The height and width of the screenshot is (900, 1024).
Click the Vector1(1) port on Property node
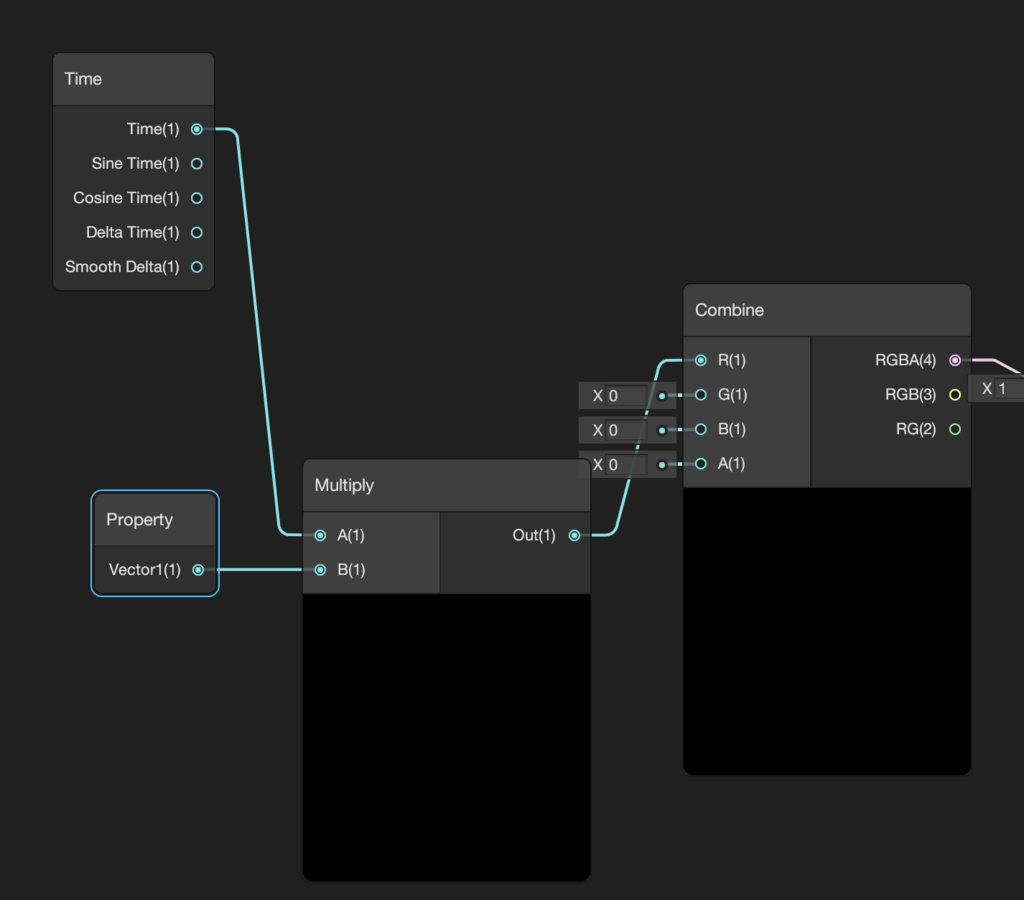[198, 570]
